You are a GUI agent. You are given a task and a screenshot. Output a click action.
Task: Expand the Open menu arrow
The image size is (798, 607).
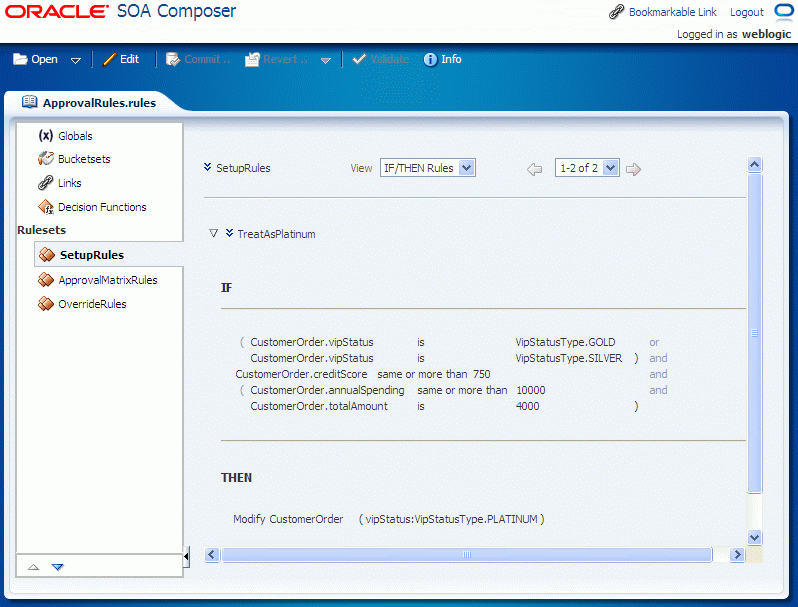[76, 60]
